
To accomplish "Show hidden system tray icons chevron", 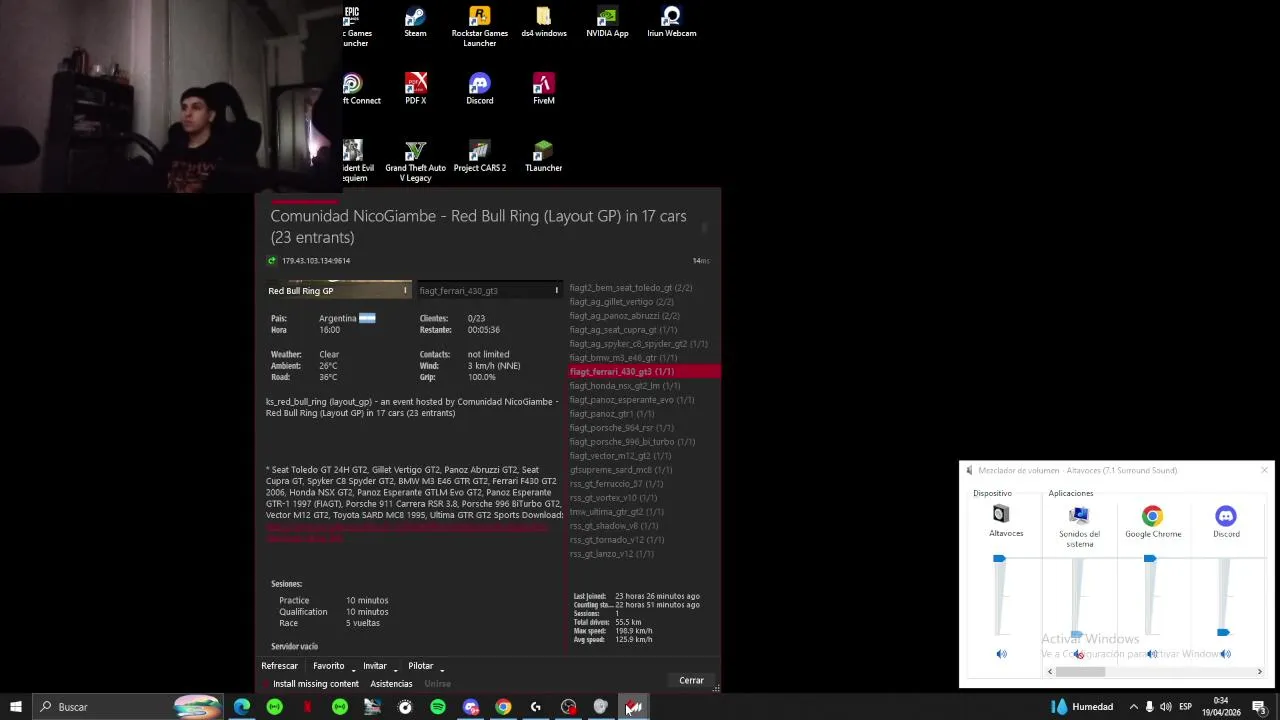I will click(x=1133, y=707).
